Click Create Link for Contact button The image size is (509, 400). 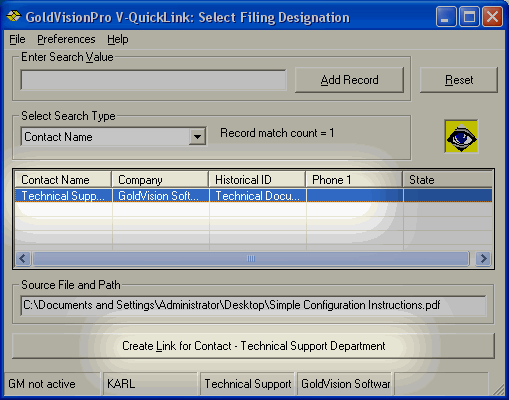253,346
